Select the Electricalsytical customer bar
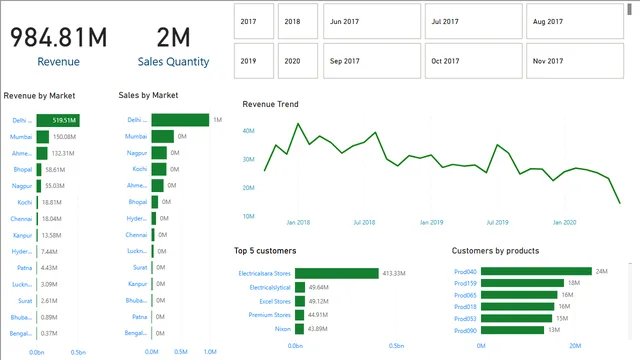 pos(300,287)
